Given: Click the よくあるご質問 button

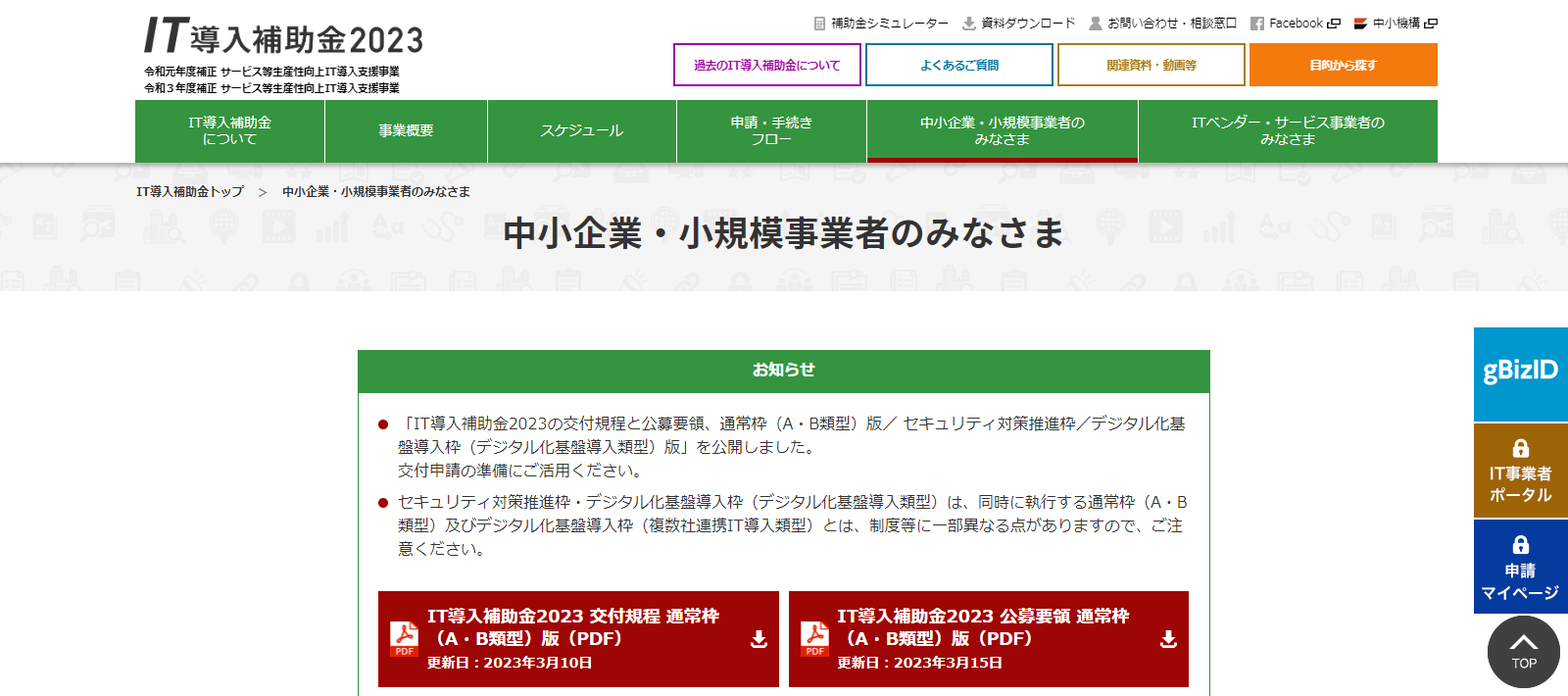Looking at the screenshot, I should click(x=959, y=65).
